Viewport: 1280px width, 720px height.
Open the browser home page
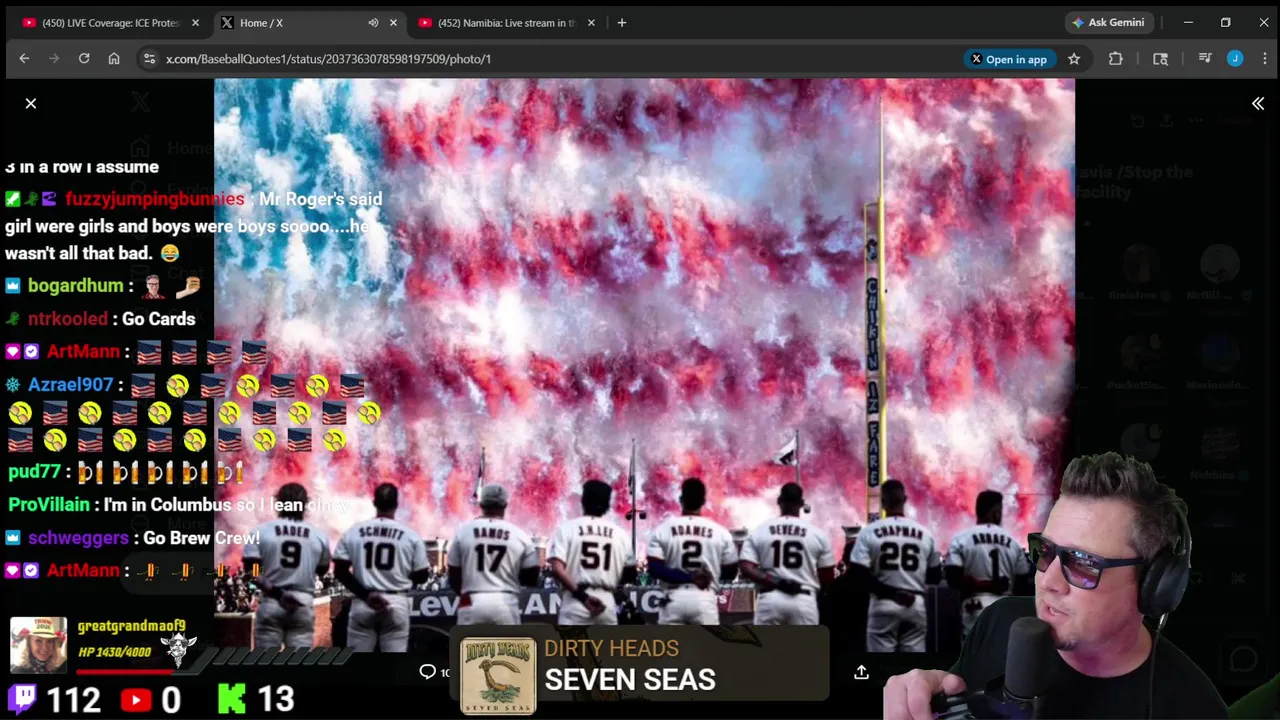pyautogui.click(x=114, y=59)
